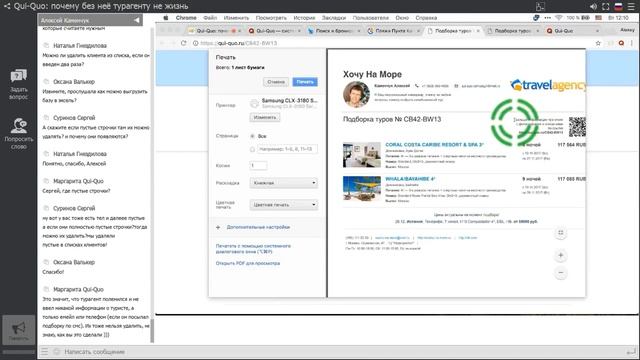
Task: Send chat message with the enter icon
Action: point(631,351)
